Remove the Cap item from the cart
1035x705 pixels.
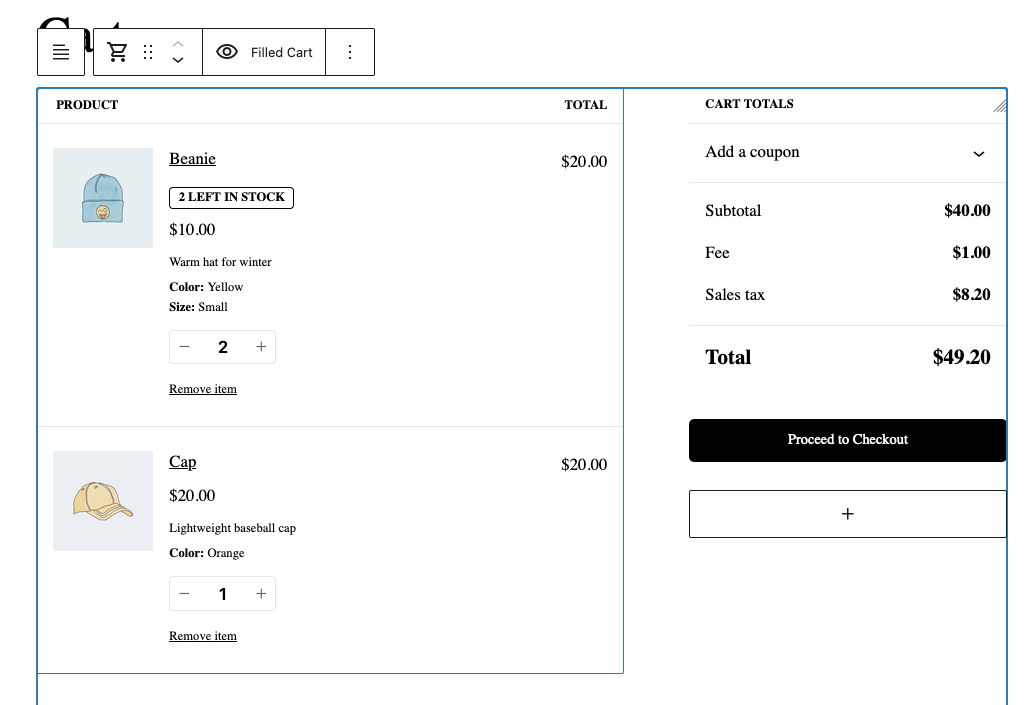[x=203, y=635]
